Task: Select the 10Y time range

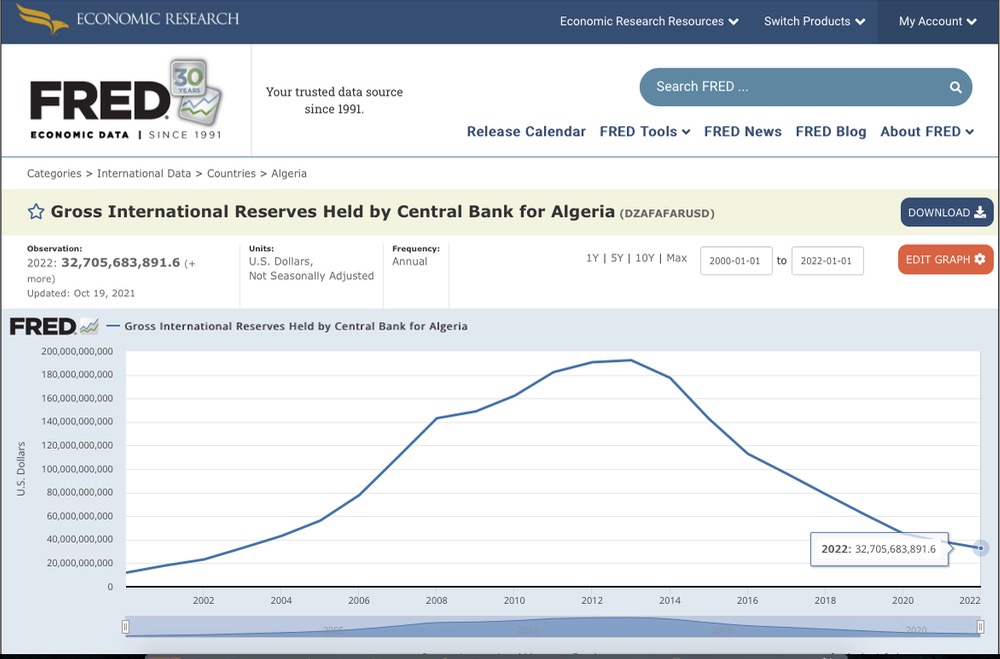Action: coord(645,258)
